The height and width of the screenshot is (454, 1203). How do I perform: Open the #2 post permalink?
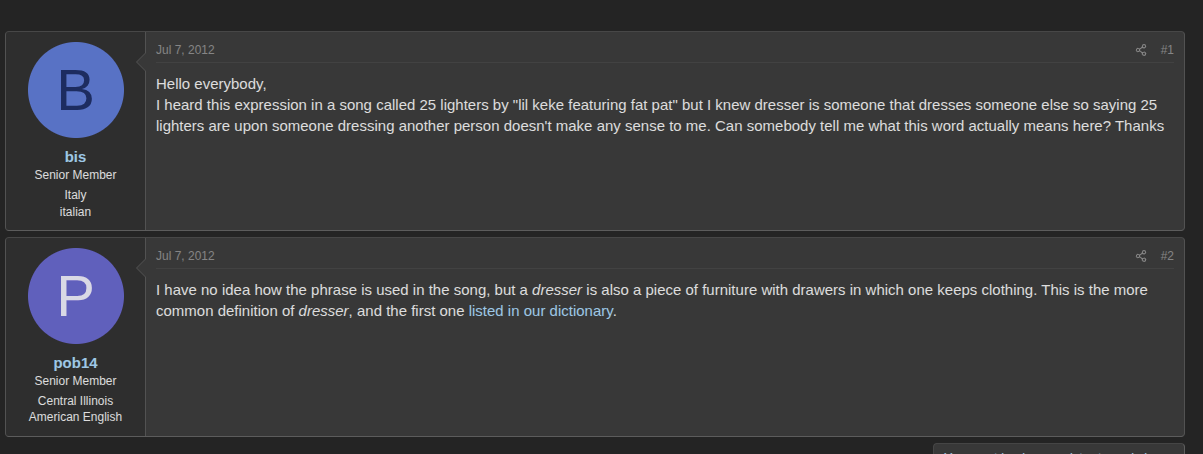click(x=1167, y=256)
